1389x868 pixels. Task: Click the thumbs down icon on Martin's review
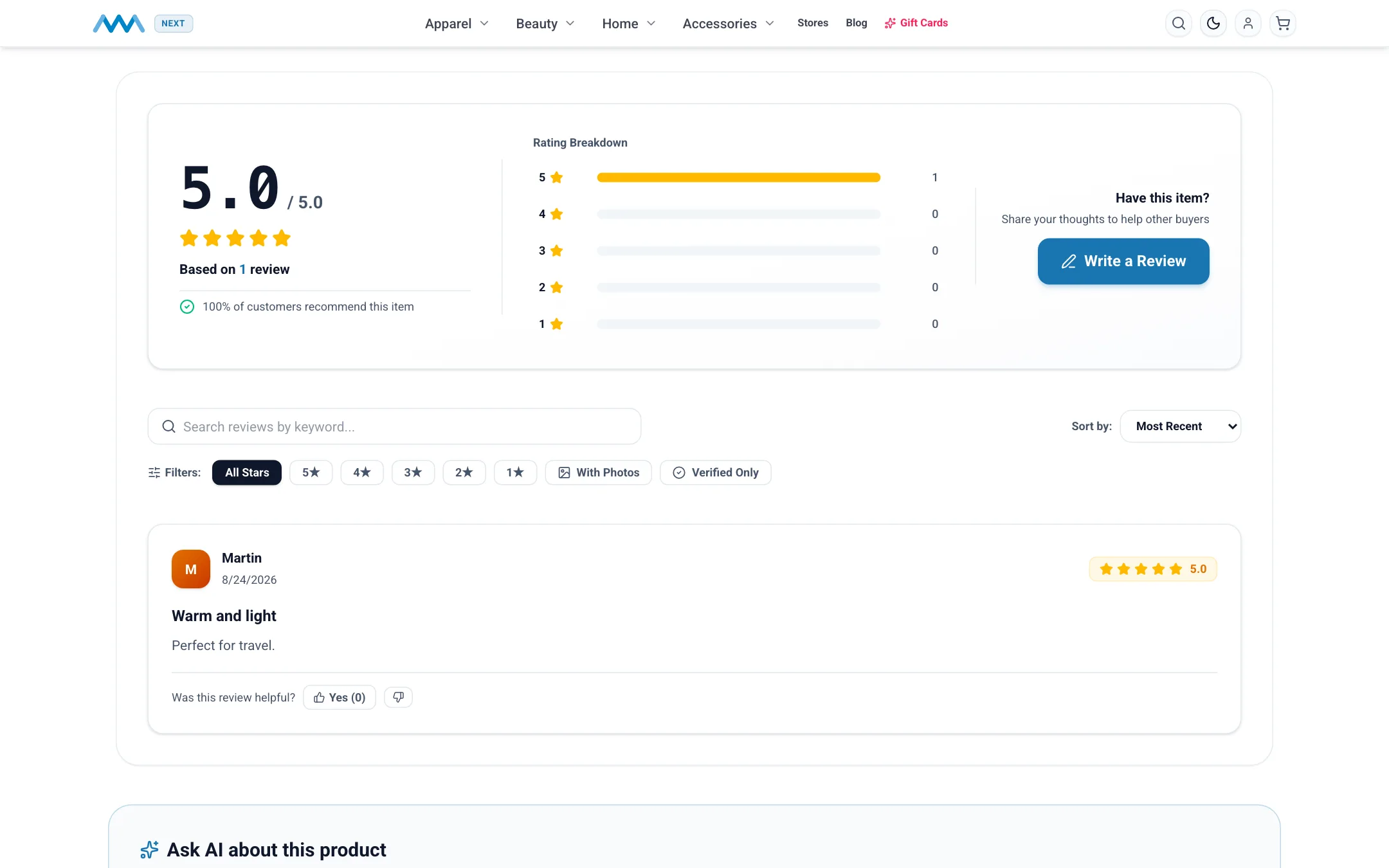tap(398, 697)
